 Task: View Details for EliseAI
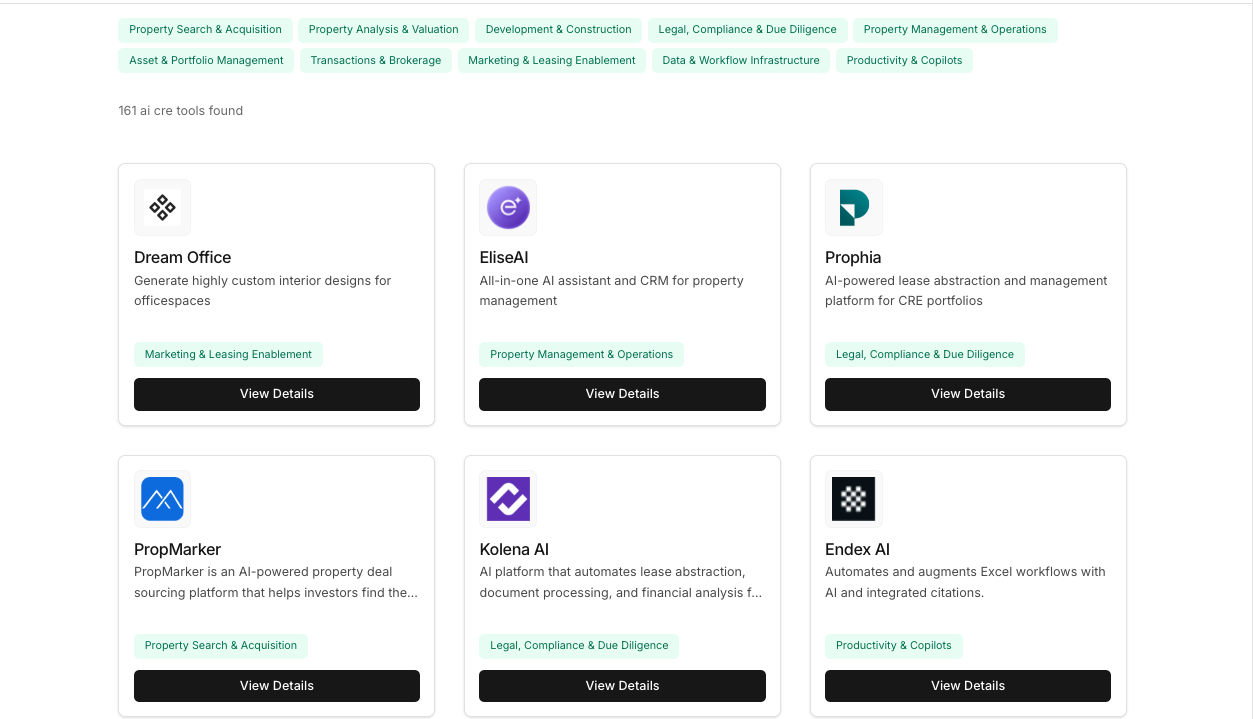622,394
